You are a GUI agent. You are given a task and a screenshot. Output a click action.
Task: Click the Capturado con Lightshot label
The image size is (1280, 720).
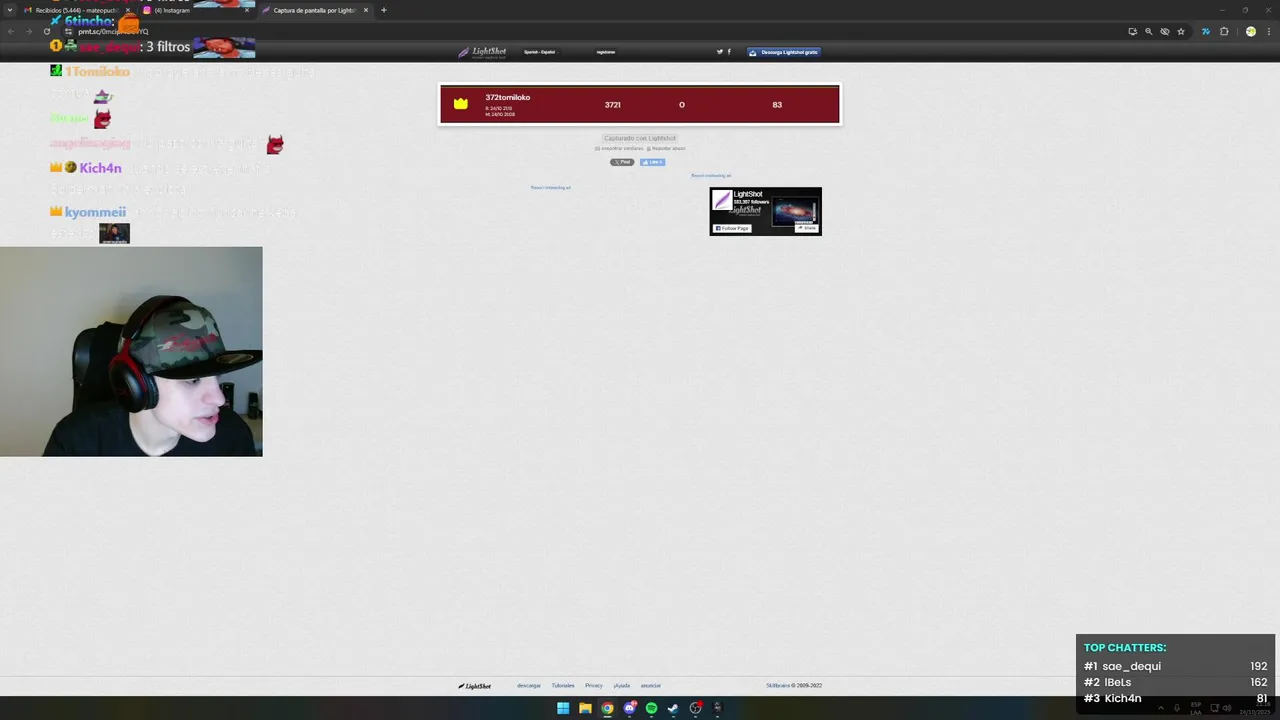640,138
